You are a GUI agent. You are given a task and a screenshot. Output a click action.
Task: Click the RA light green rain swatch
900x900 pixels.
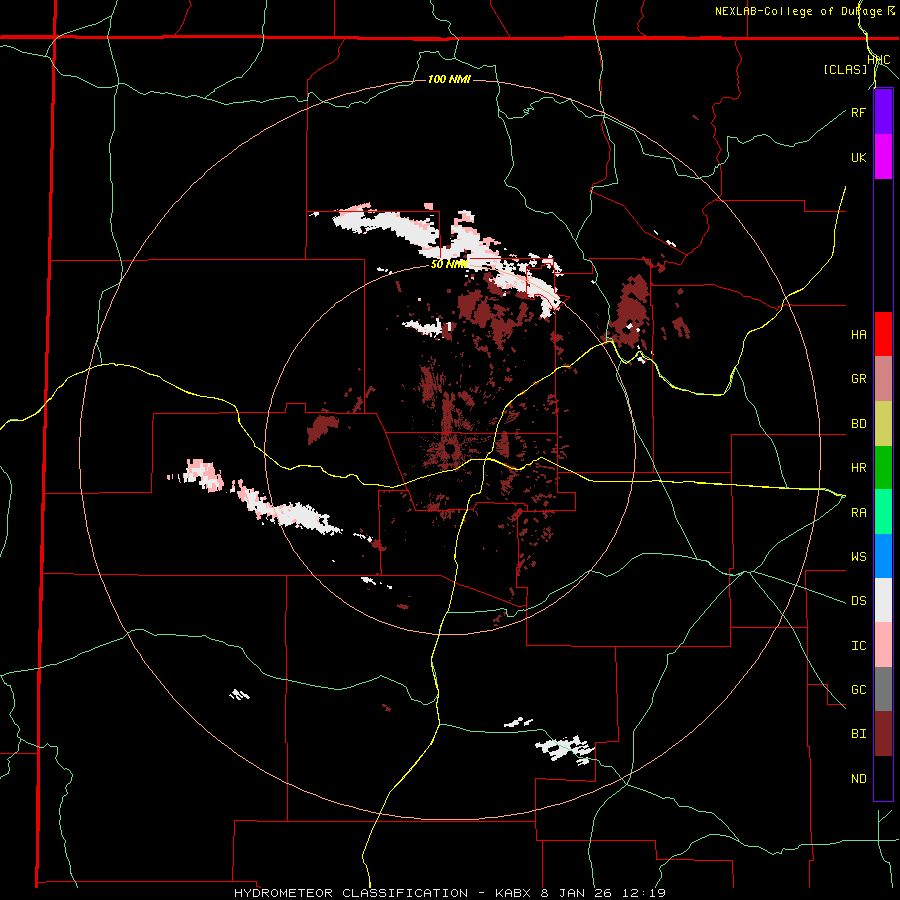[883, 512]
